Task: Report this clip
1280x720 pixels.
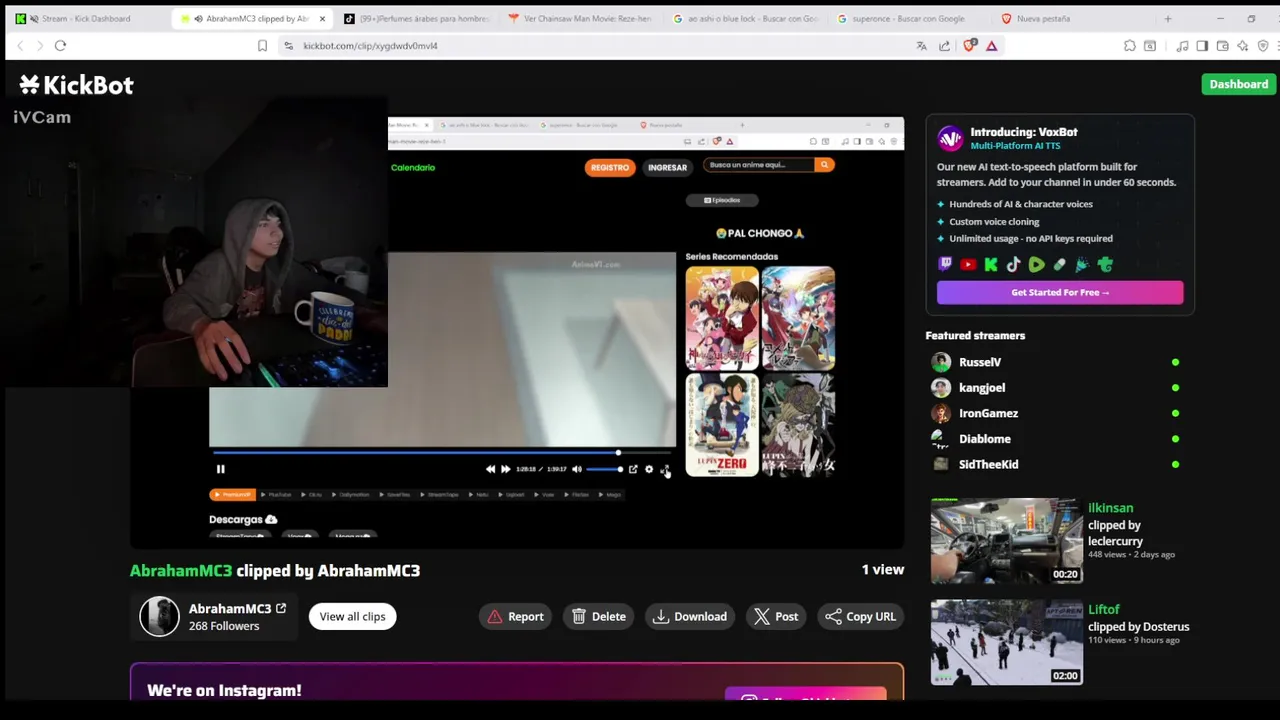Action: pos(515,616)
